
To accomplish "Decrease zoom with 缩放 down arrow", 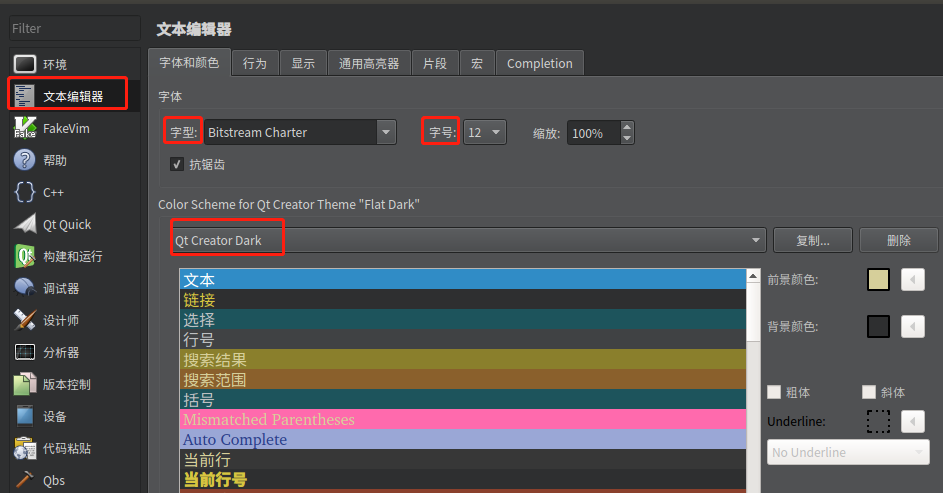I will coord(627,138).
